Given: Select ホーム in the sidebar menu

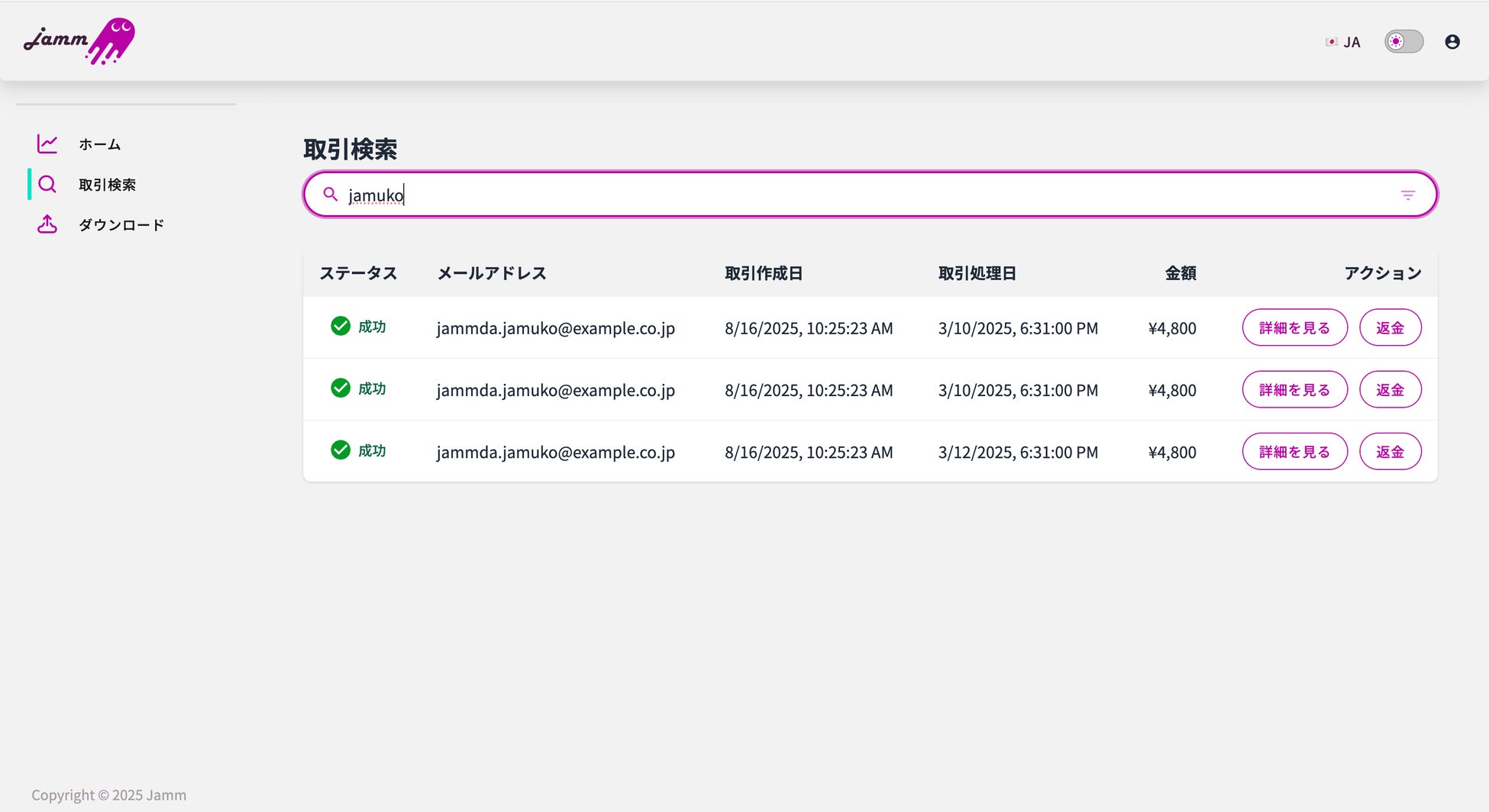Looking at the screenshot, I should pyautogui.click(x=100, y=144).
